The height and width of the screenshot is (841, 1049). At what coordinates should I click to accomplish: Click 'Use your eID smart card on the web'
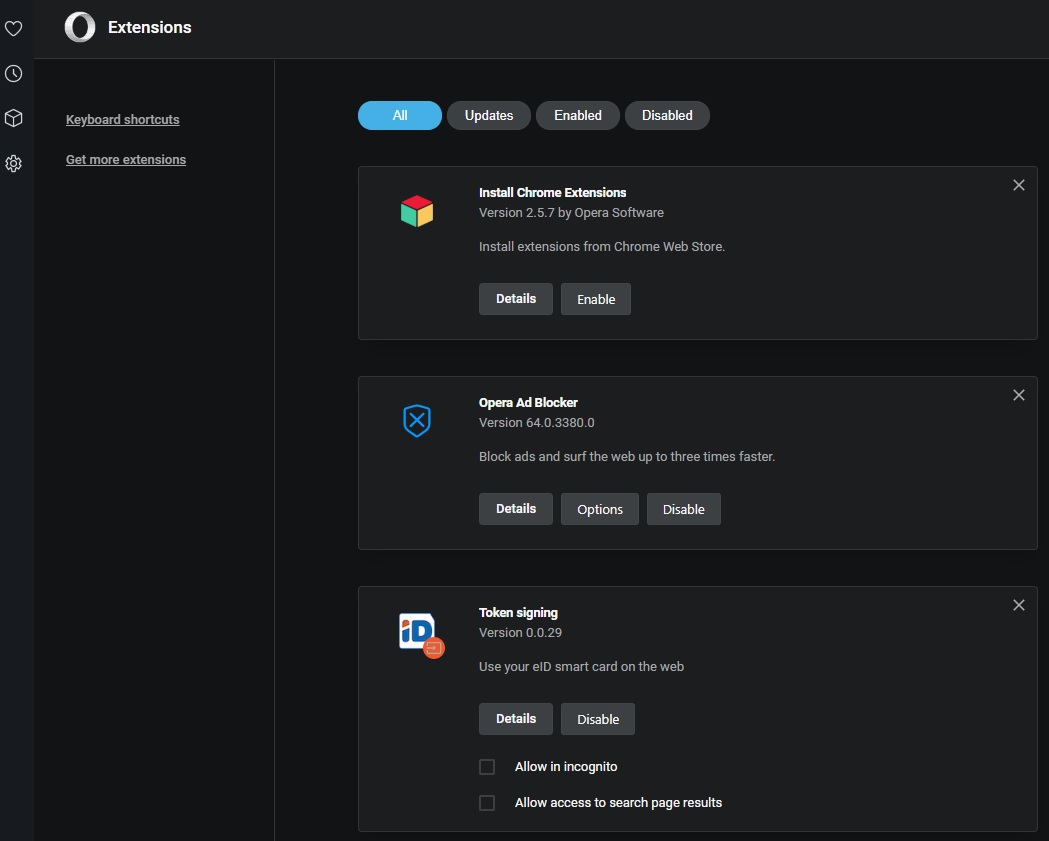(581, 667)
